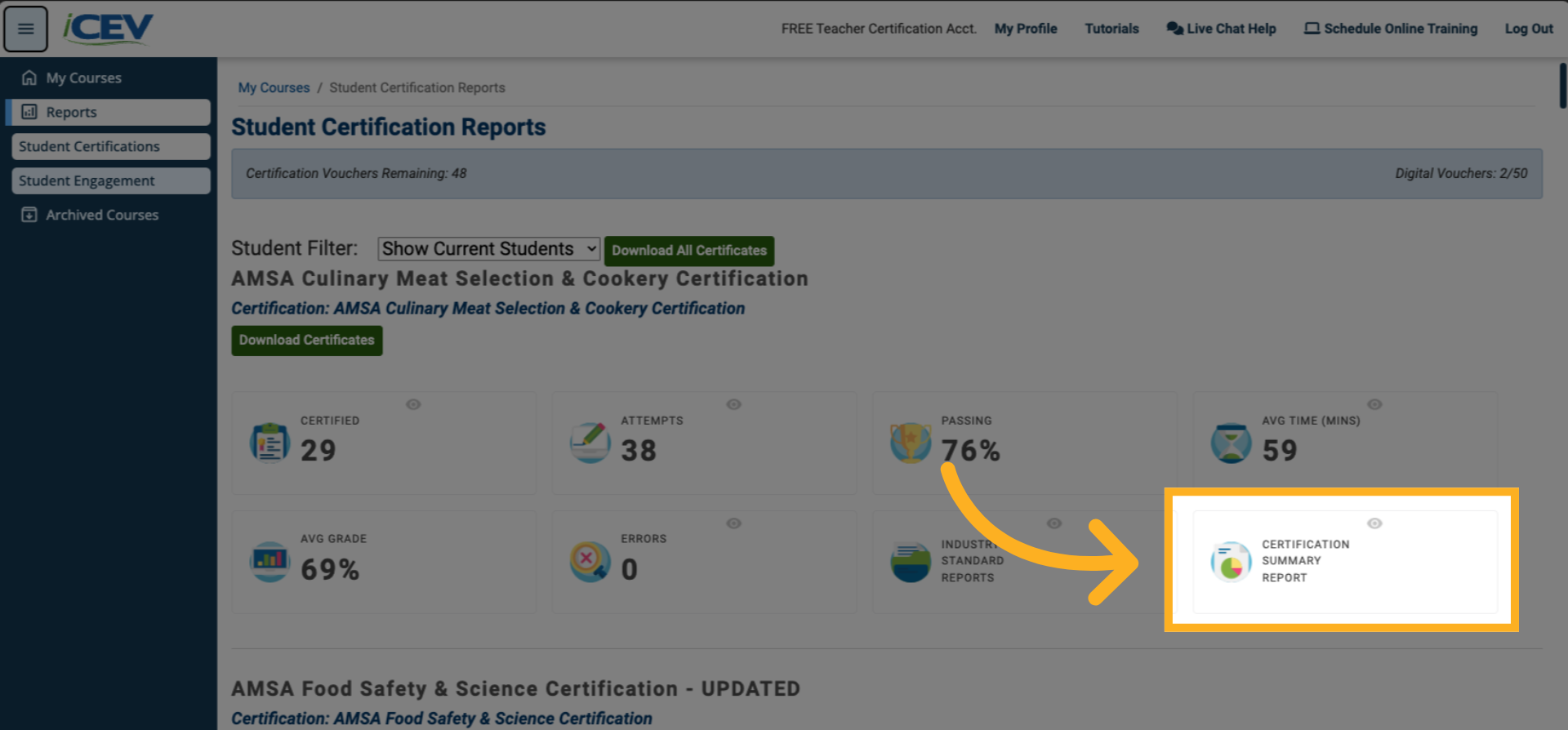Viewport: 1568px width, 730px height.
Task: Toggle the eye icon on Errors card
Action: (x=733, y=523)
